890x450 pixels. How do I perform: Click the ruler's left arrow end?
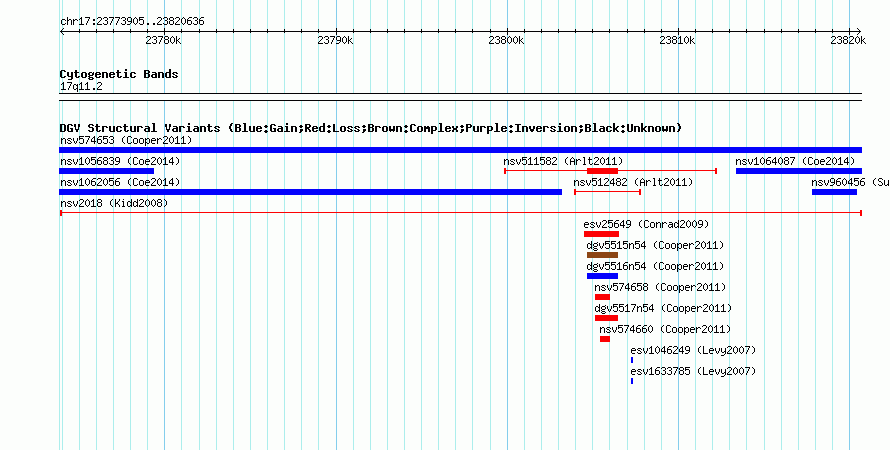(x=62, y=31)
